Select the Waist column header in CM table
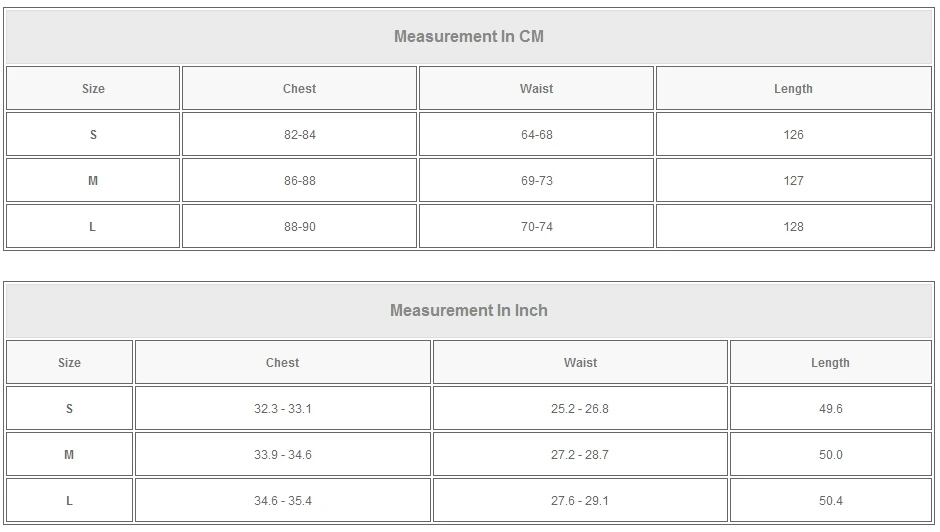Screen dimensions: 940x532 click(x=536, y=89)
